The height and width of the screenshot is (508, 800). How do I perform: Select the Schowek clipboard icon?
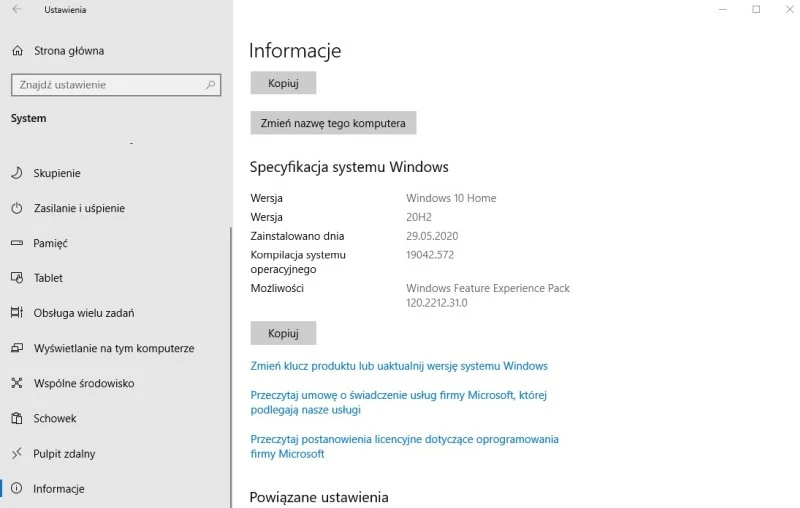(17, 418)
